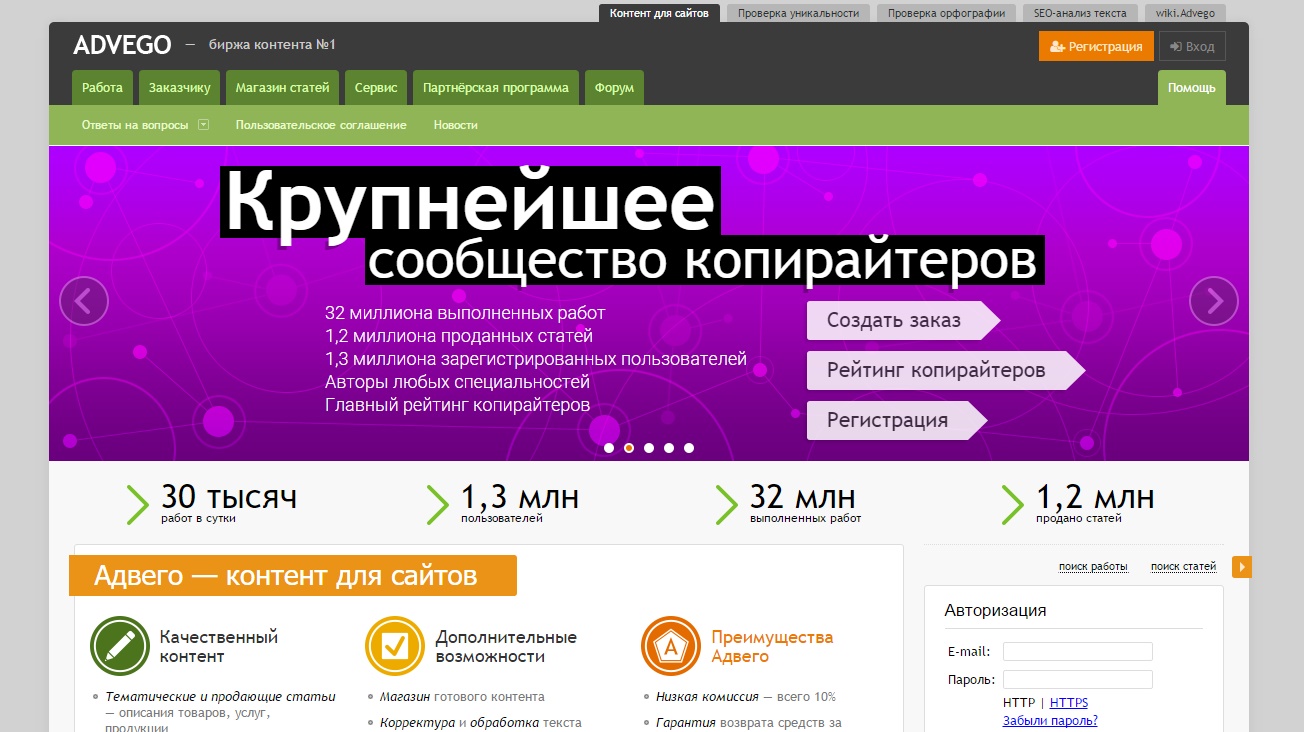Select the last carousel indicator dot
The image size is (1304, 732).
689,448
